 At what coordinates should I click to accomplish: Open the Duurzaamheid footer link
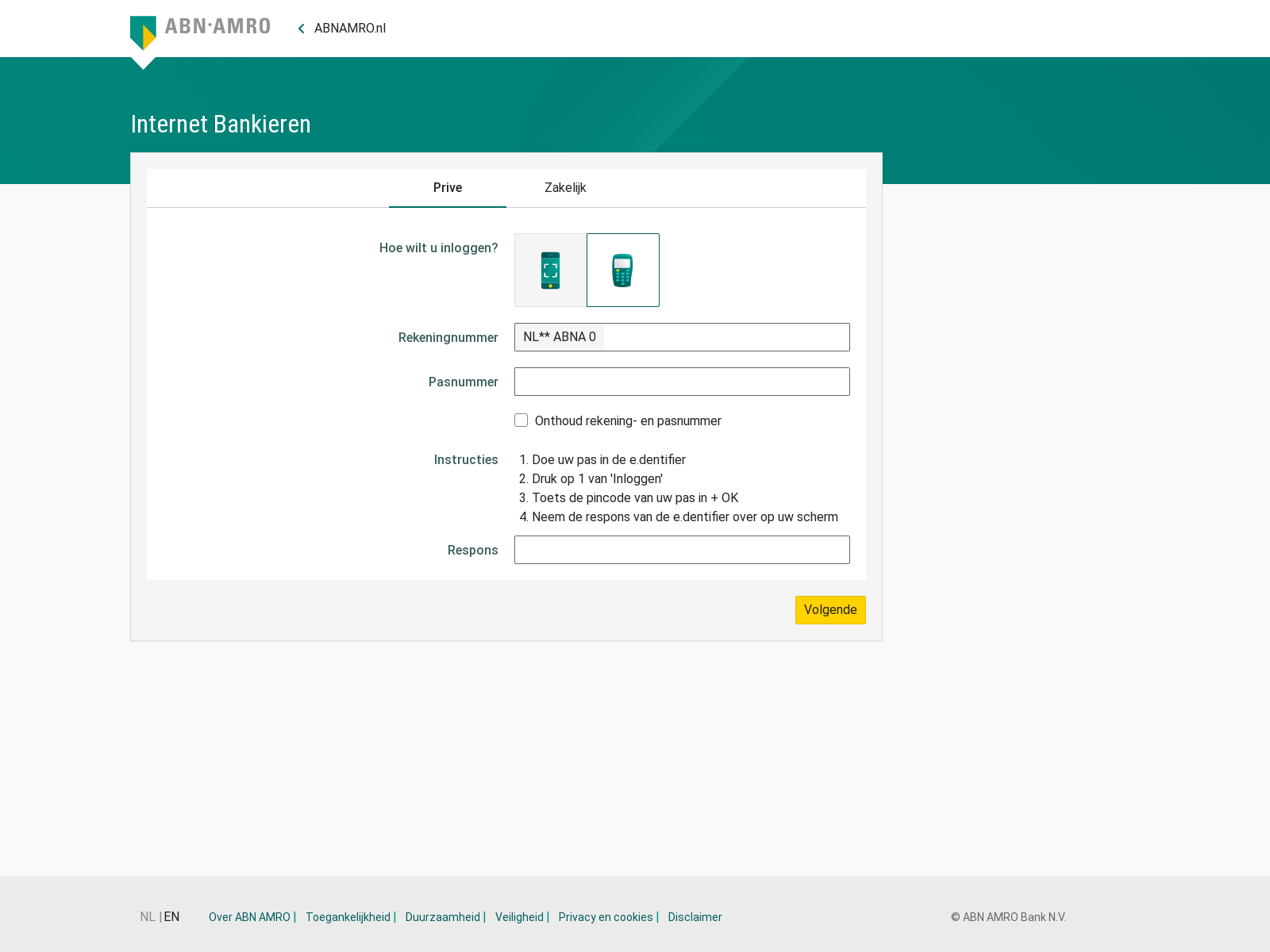click(443, 917)
